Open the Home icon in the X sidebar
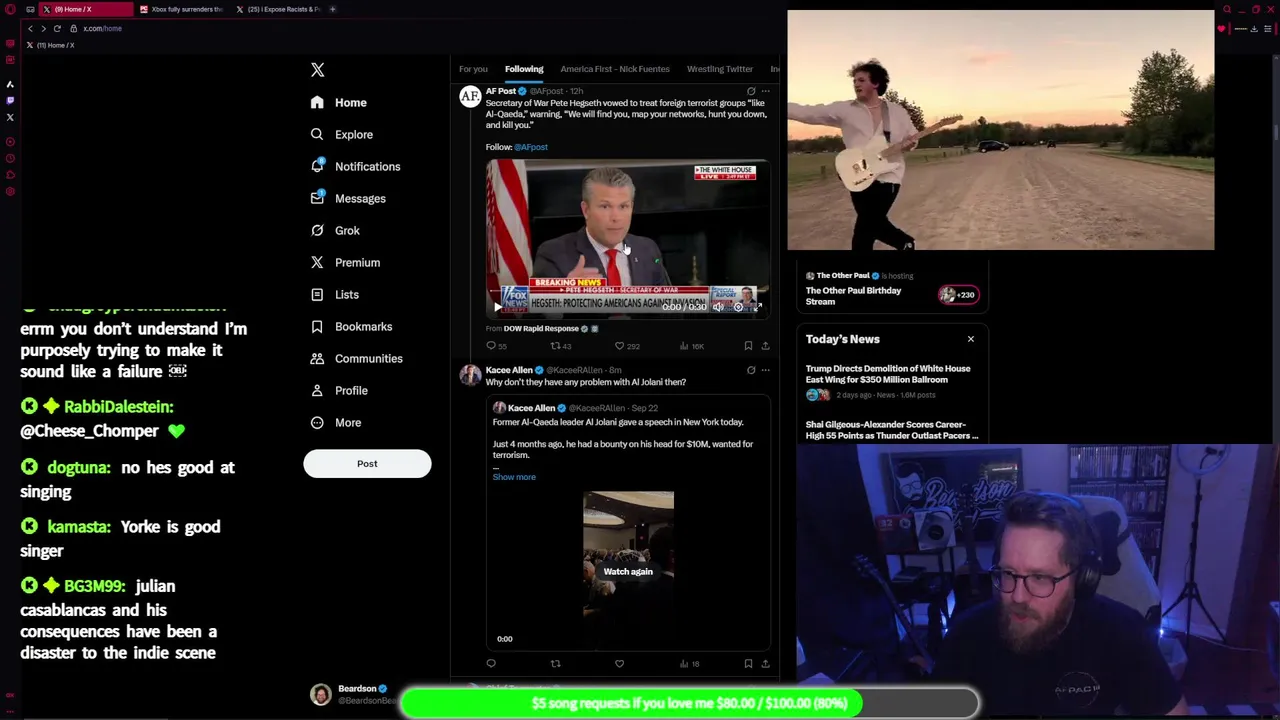This screenshot has height=720, width=1280. [317, 102]
